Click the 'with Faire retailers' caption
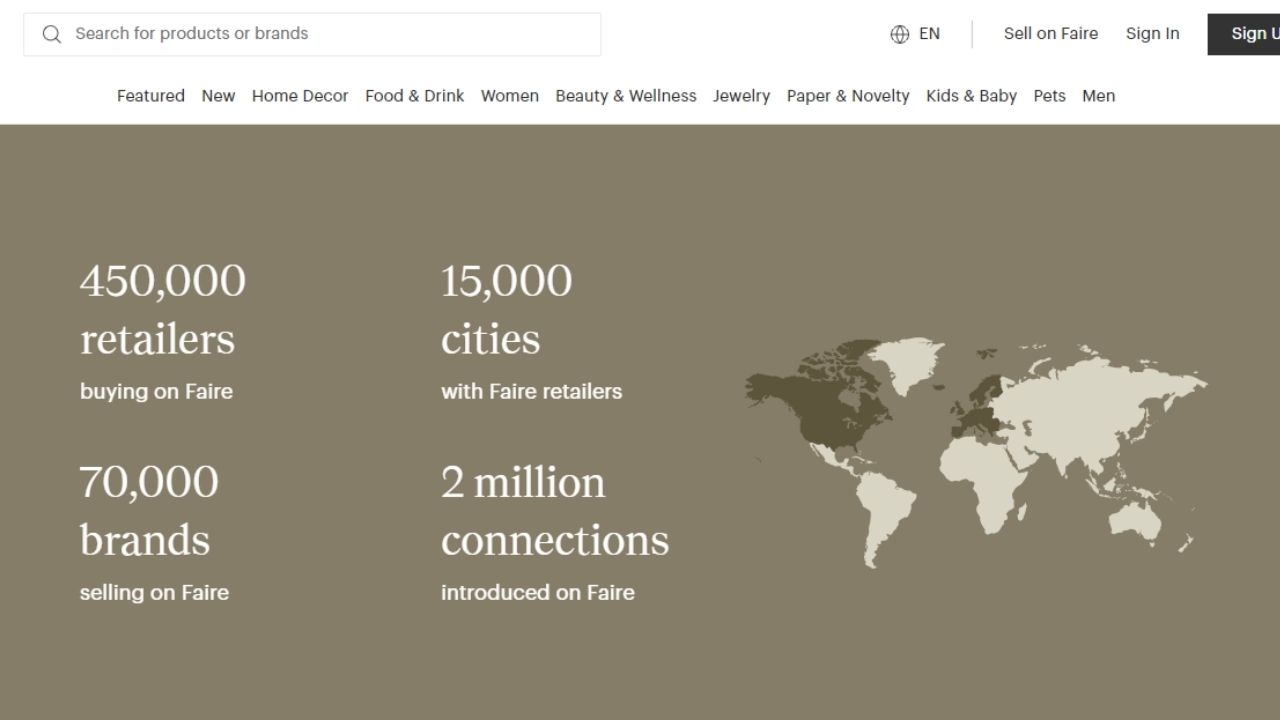1280x720 pixels. [x=531, y=391]
